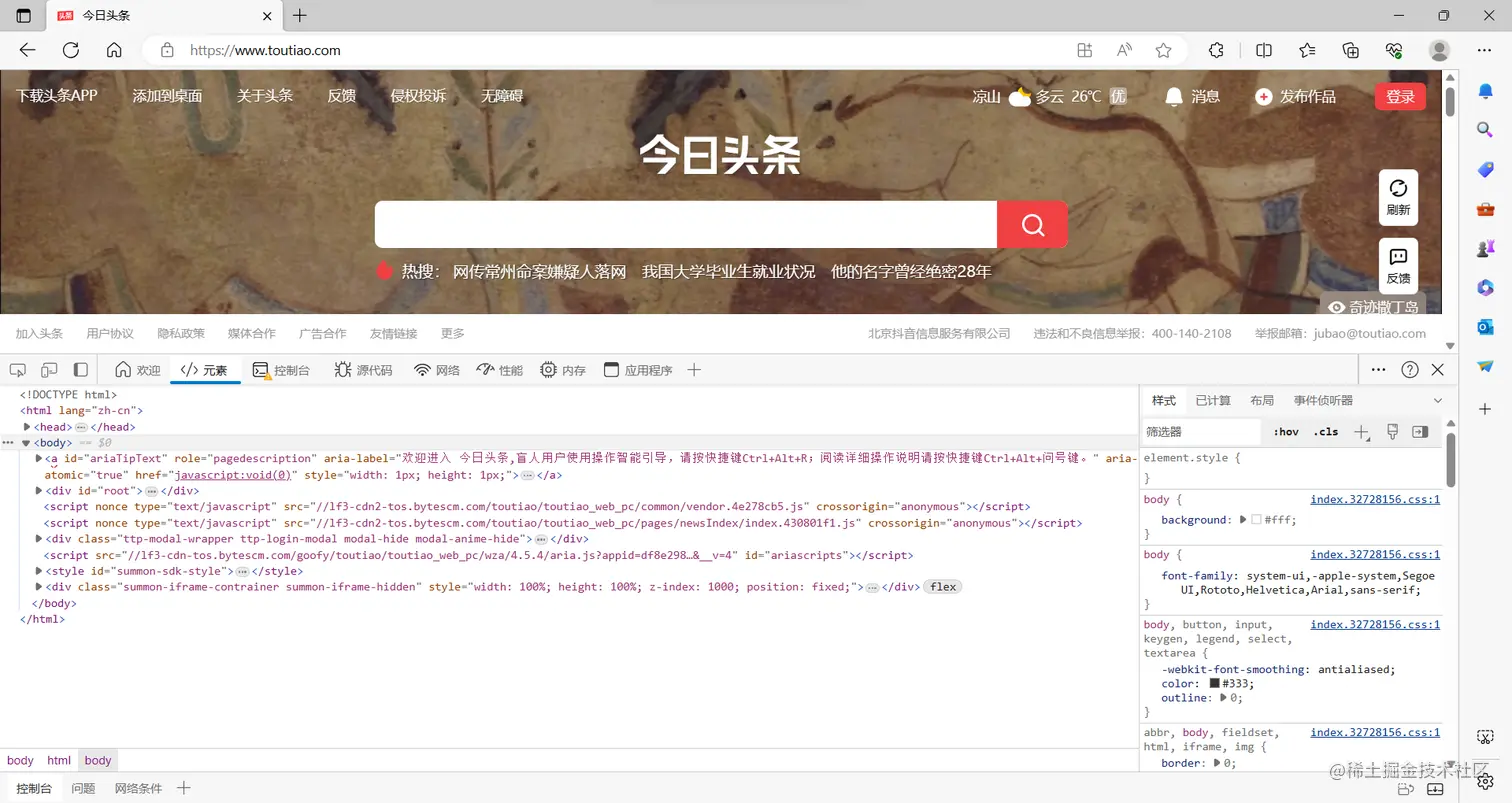Viewport: 1512px width, 803px height.
Task: Switch to the 控制台 console tab
Action: pyautogui.click(x=281, y=370)
